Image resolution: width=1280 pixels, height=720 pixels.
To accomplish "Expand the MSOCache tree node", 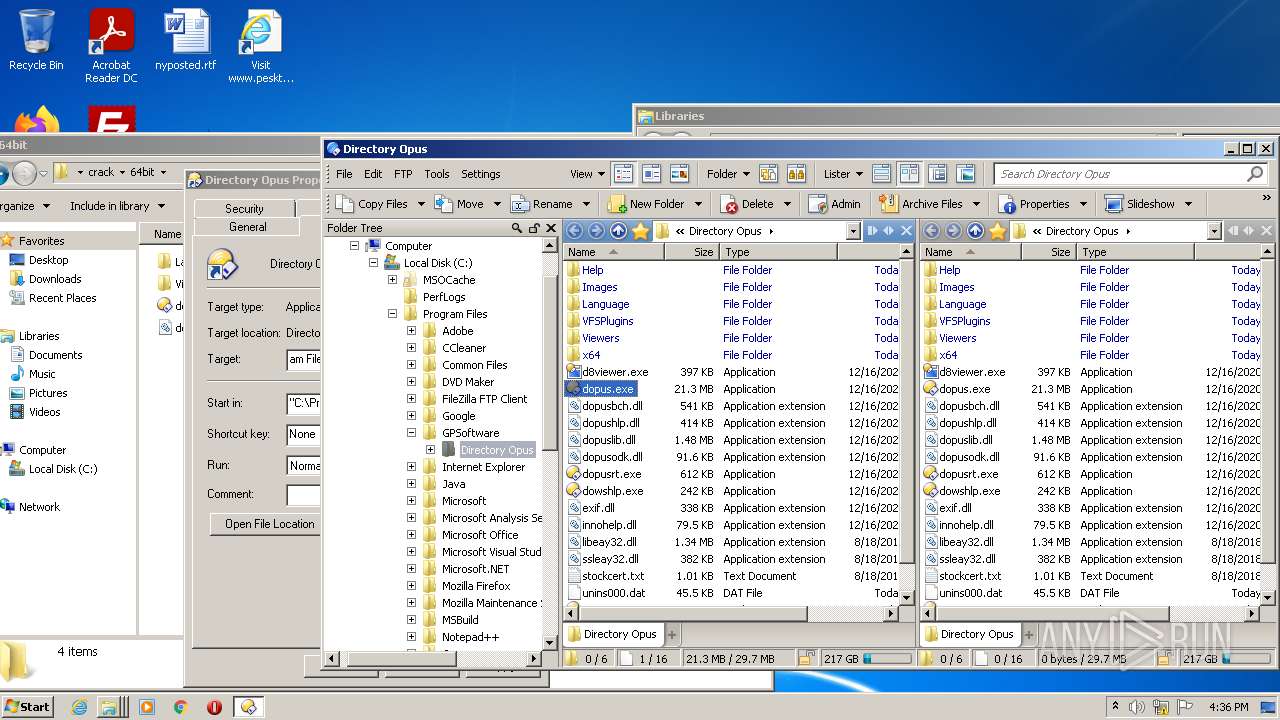I will pos(392,280).
